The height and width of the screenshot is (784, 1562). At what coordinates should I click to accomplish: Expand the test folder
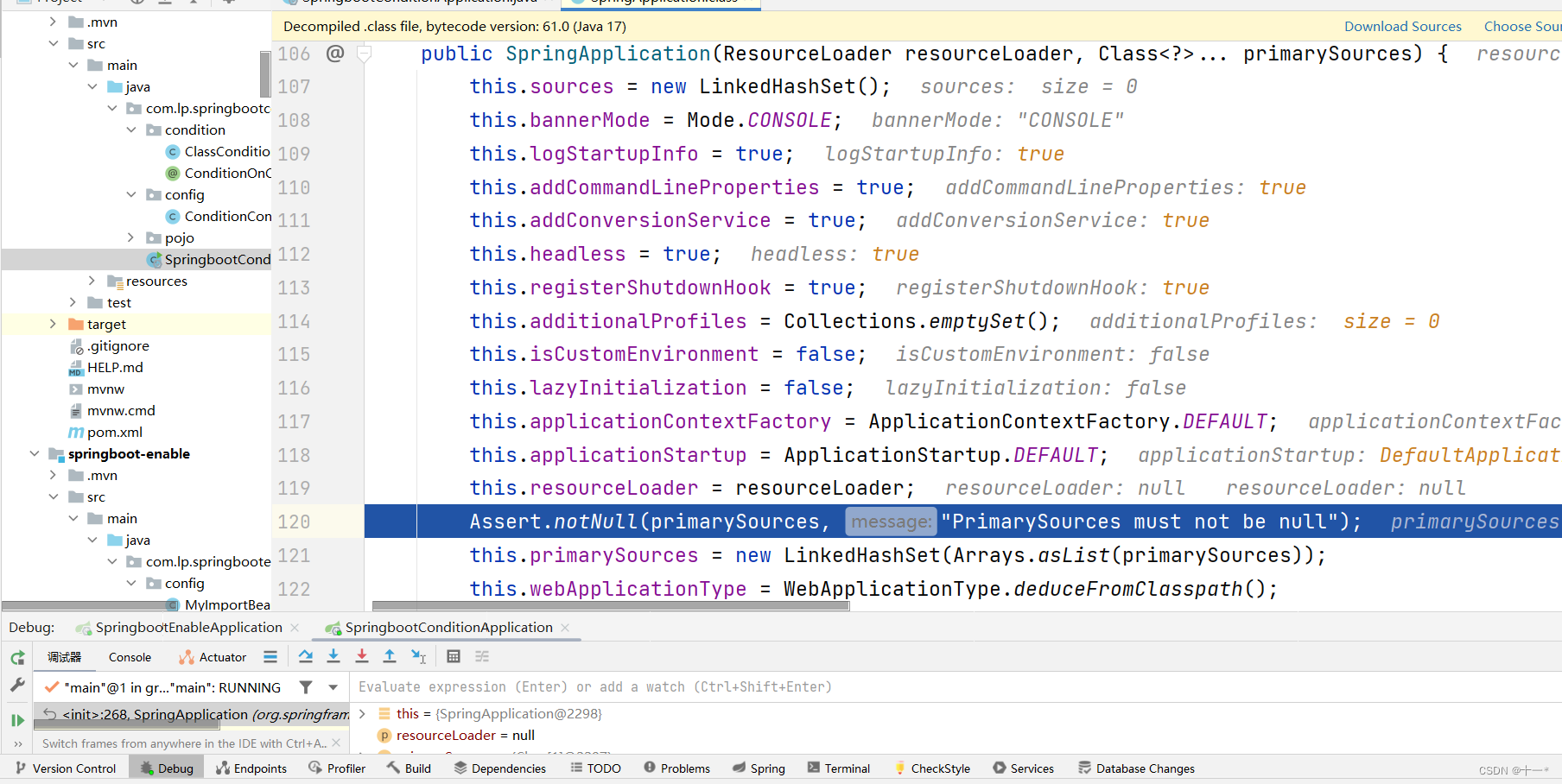pyautogui.click(x=73, y=302)
